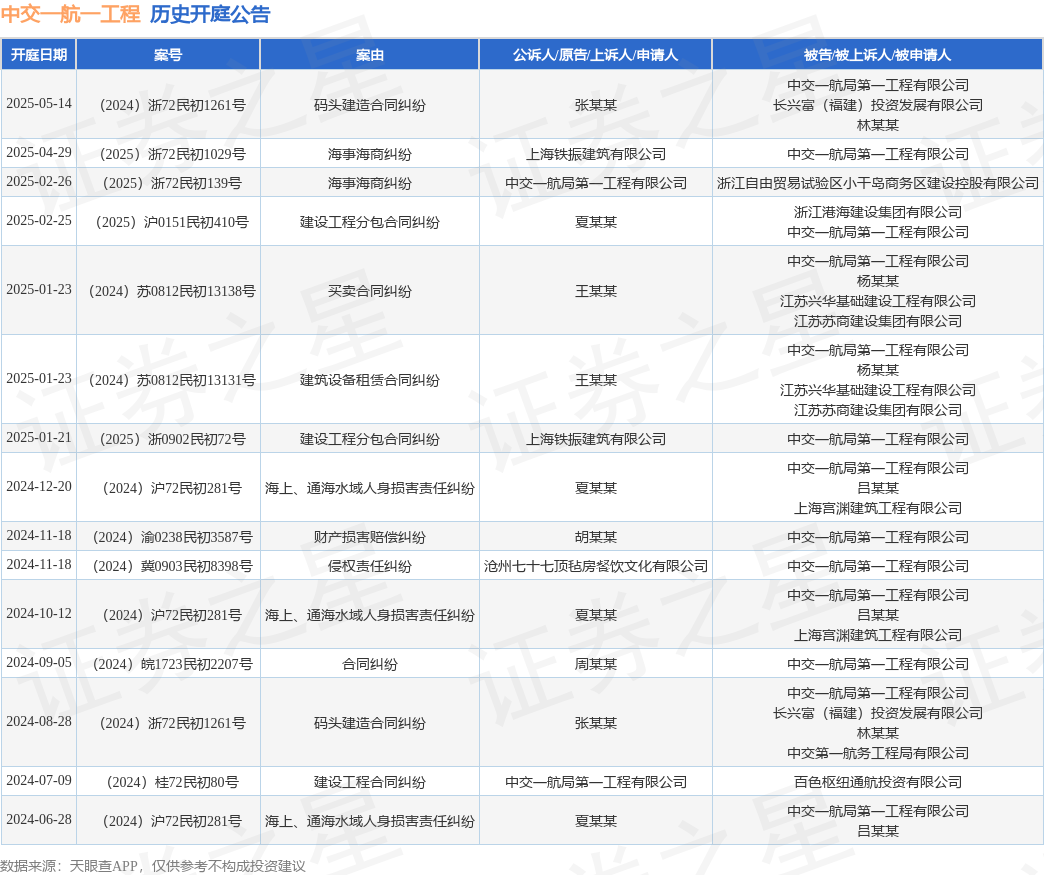Click the 公诉人/原告/上诉人/申请人 column header

(x=595, y=55)
